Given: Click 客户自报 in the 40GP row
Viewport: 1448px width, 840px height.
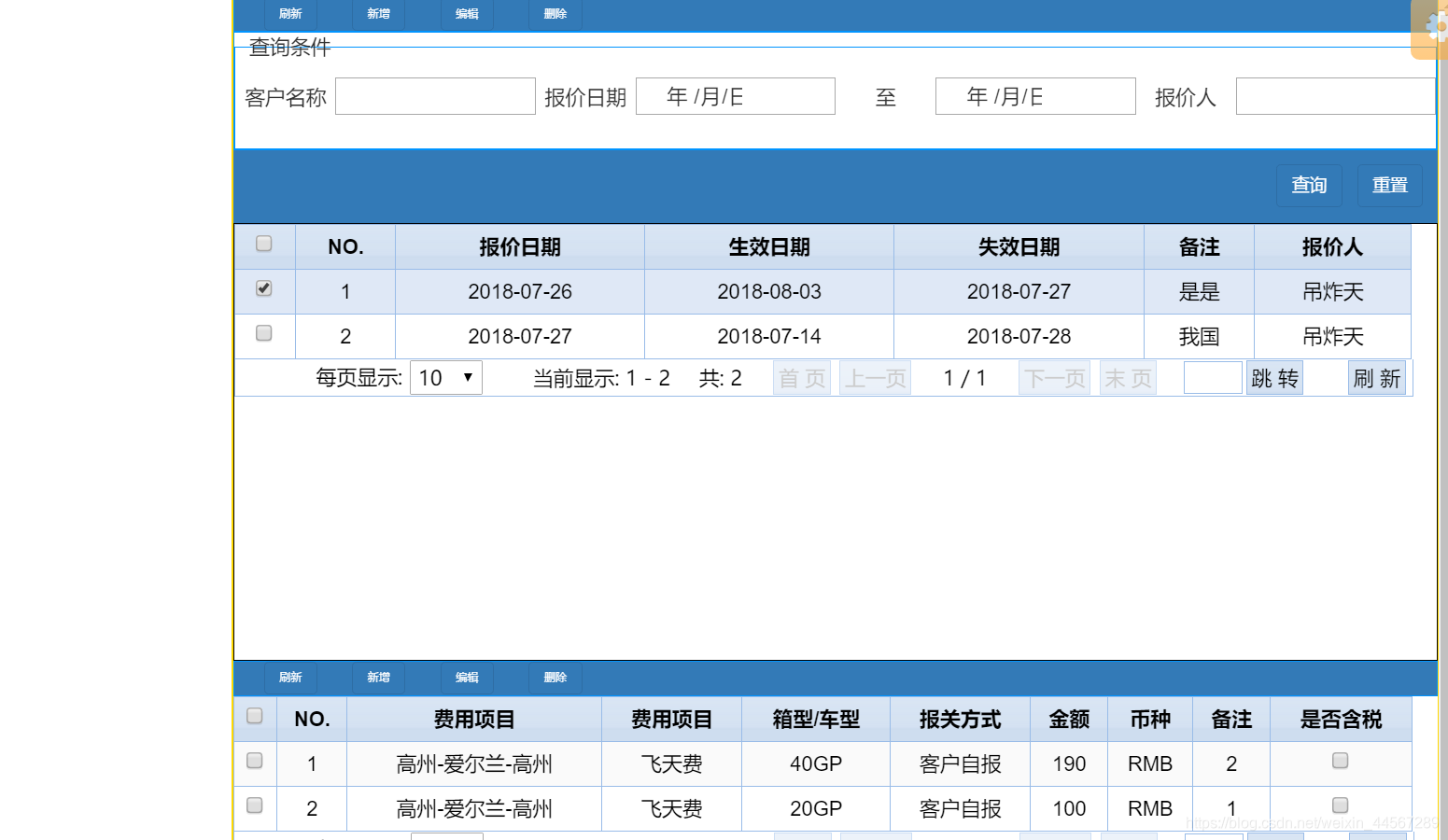Looking at the screenshot, I should [961, 764].
